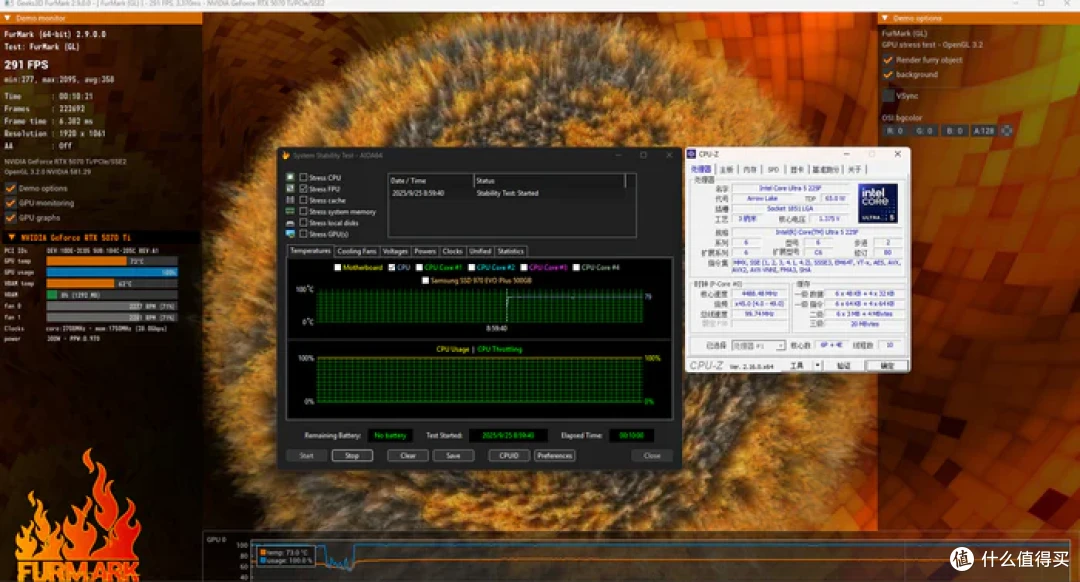Switch to the Cooling Fans tab

(x=356, y=251)
